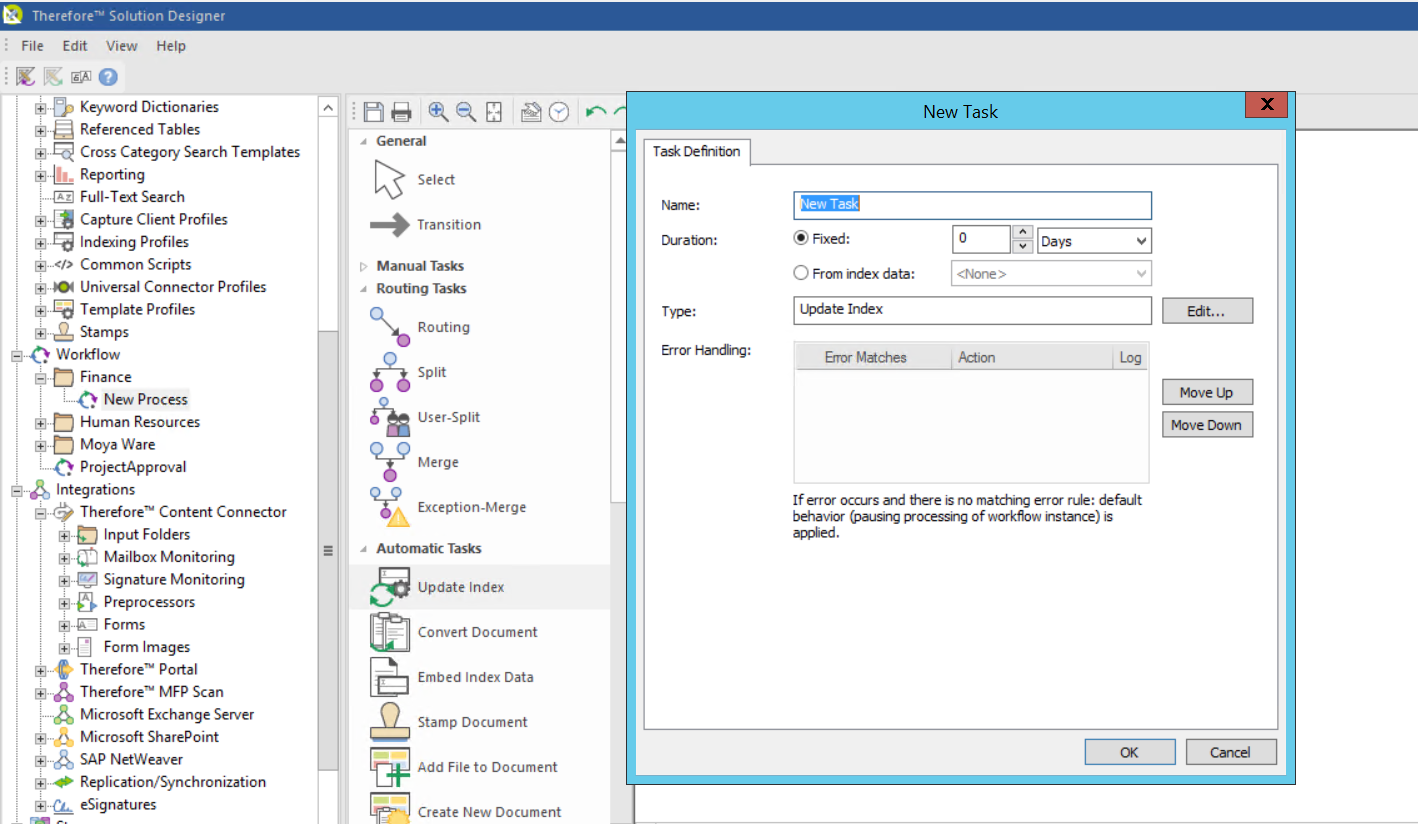Select the Fixed duration radio button
The height and width of the screenshot is (824, 1418).
(801, 238)
